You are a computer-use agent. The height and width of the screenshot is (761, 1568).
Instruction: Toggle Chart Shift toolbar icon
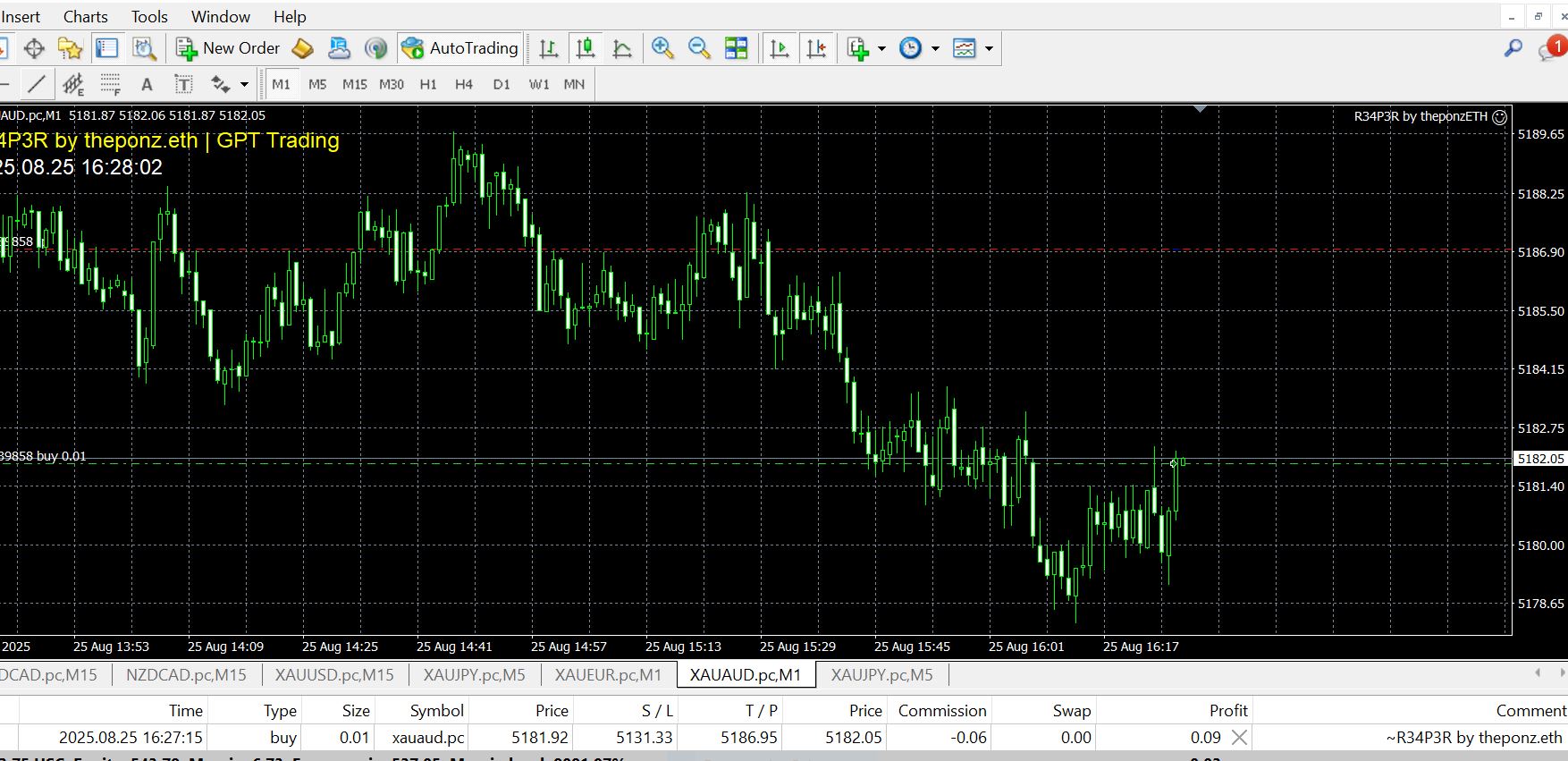pos(816,48)
